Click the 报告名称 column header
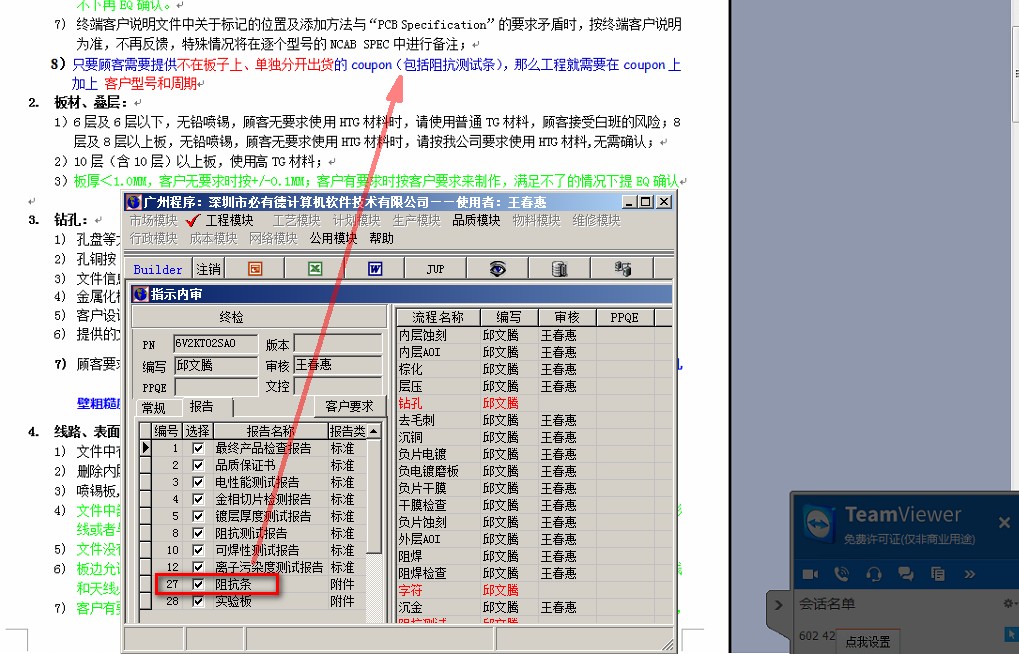1019x654 pixels. 271,431
